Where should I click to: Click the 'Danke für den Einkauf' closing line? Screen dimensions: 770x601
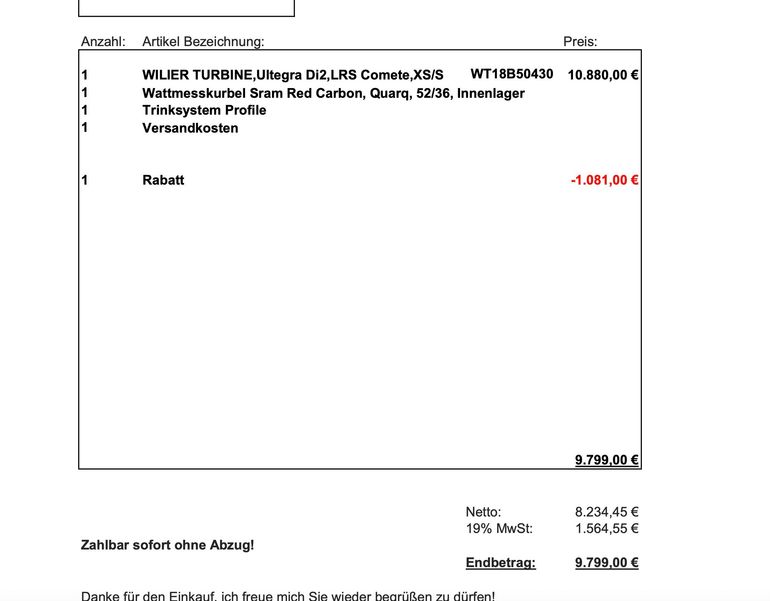(x=288, y=596)
